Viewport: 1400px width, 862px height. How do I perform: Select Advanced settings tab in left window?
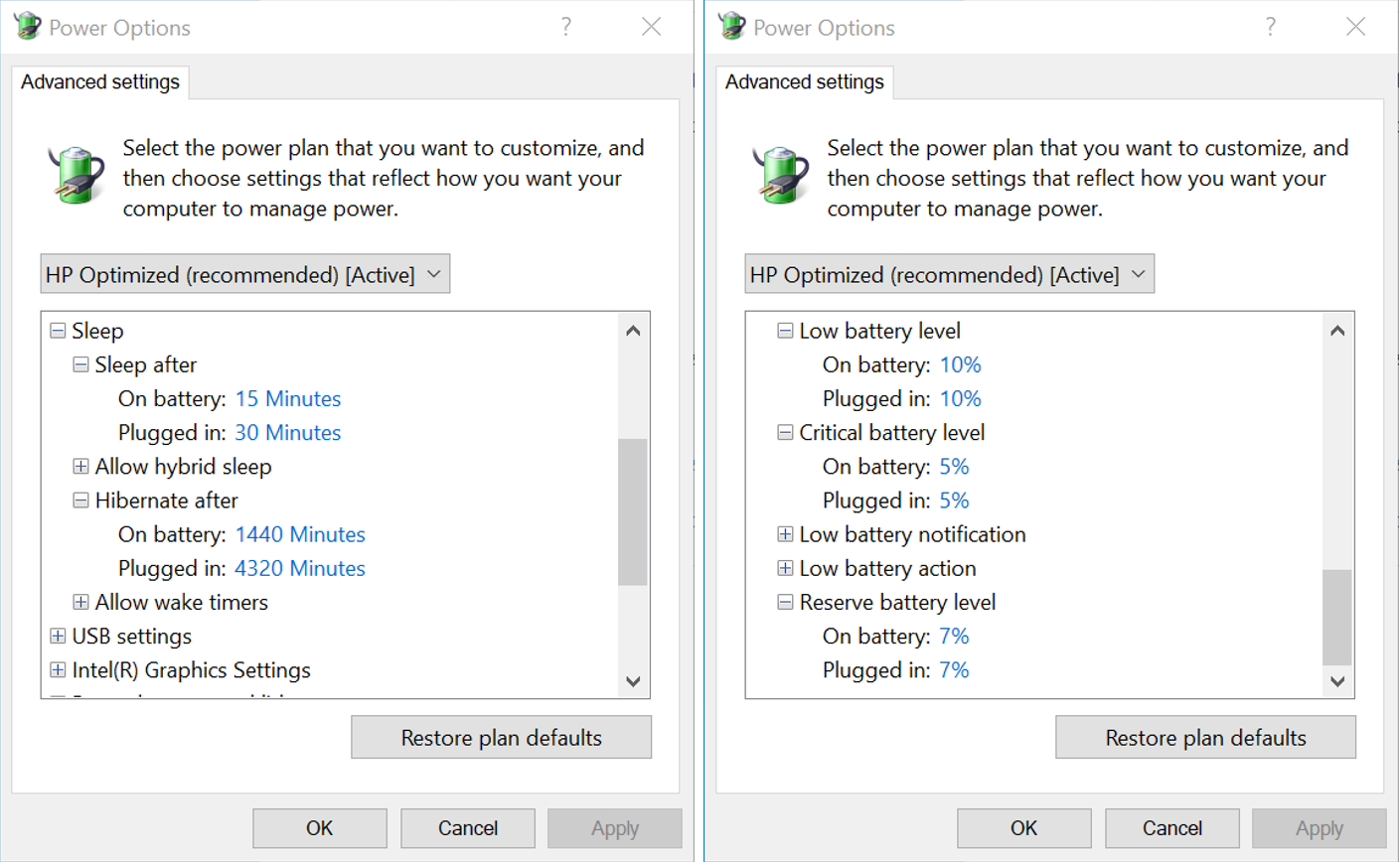click(x=100, y=82)
